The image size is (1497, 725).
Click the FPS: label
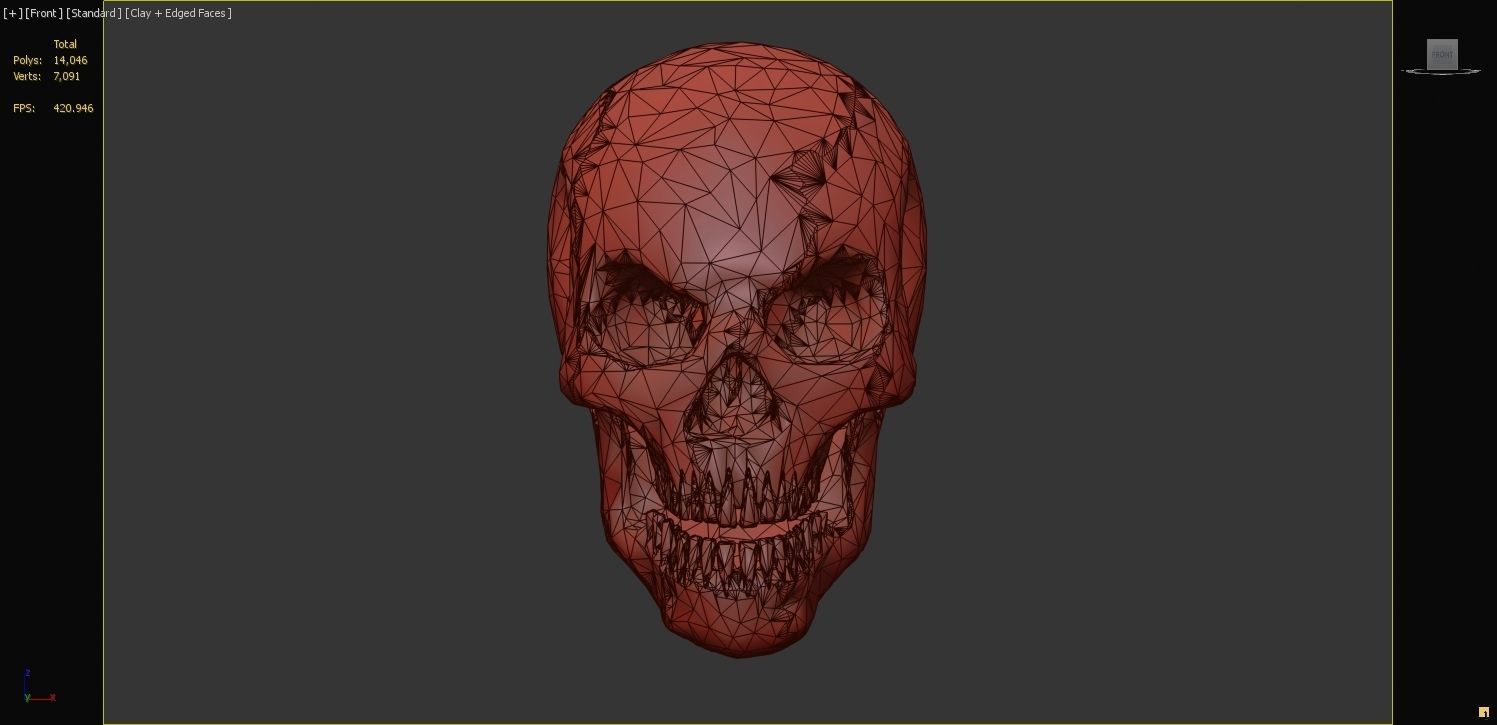click(x=24, y=108)
